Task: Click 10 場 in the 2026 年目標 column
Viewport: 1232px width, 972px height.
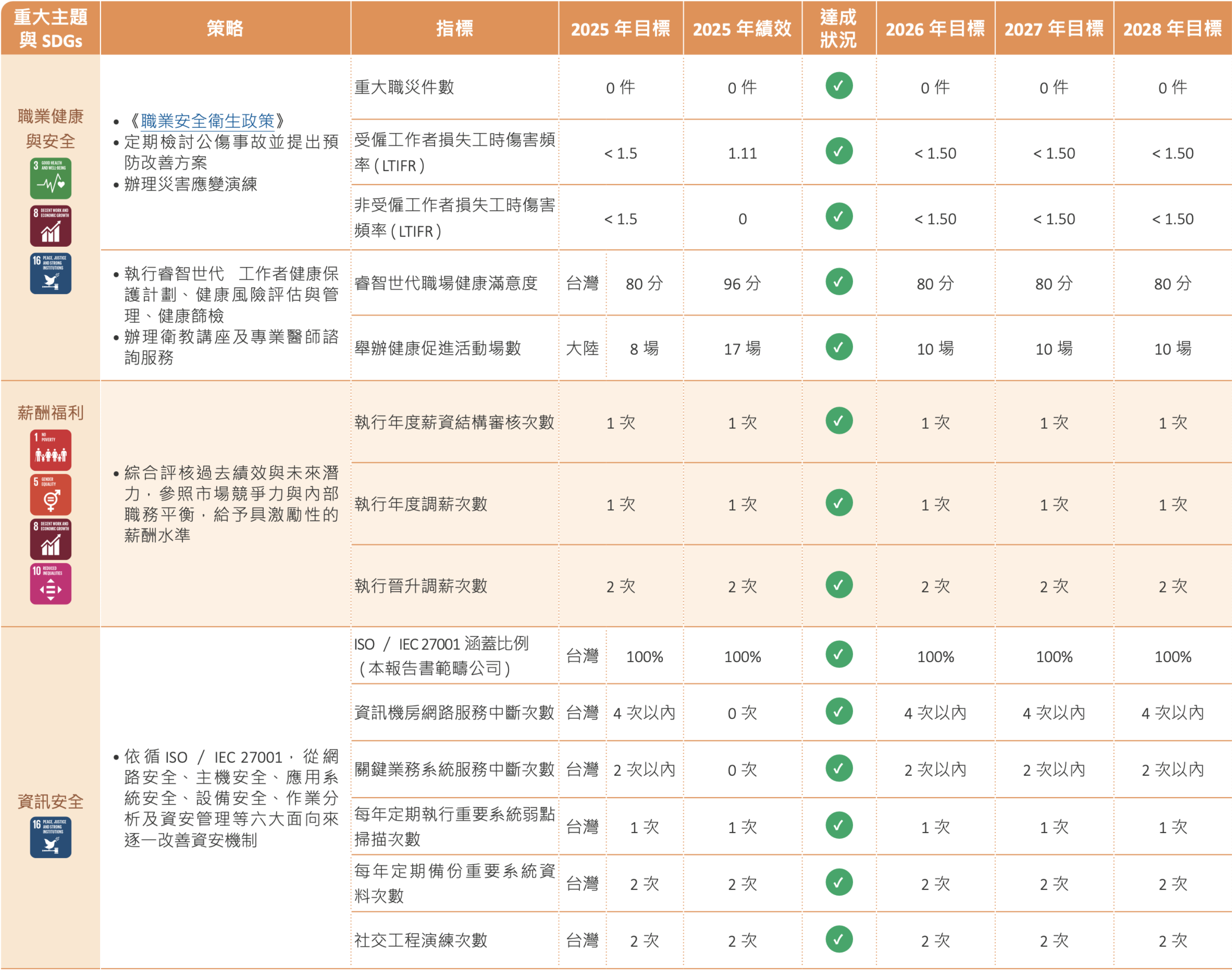Action: (936, 349)
